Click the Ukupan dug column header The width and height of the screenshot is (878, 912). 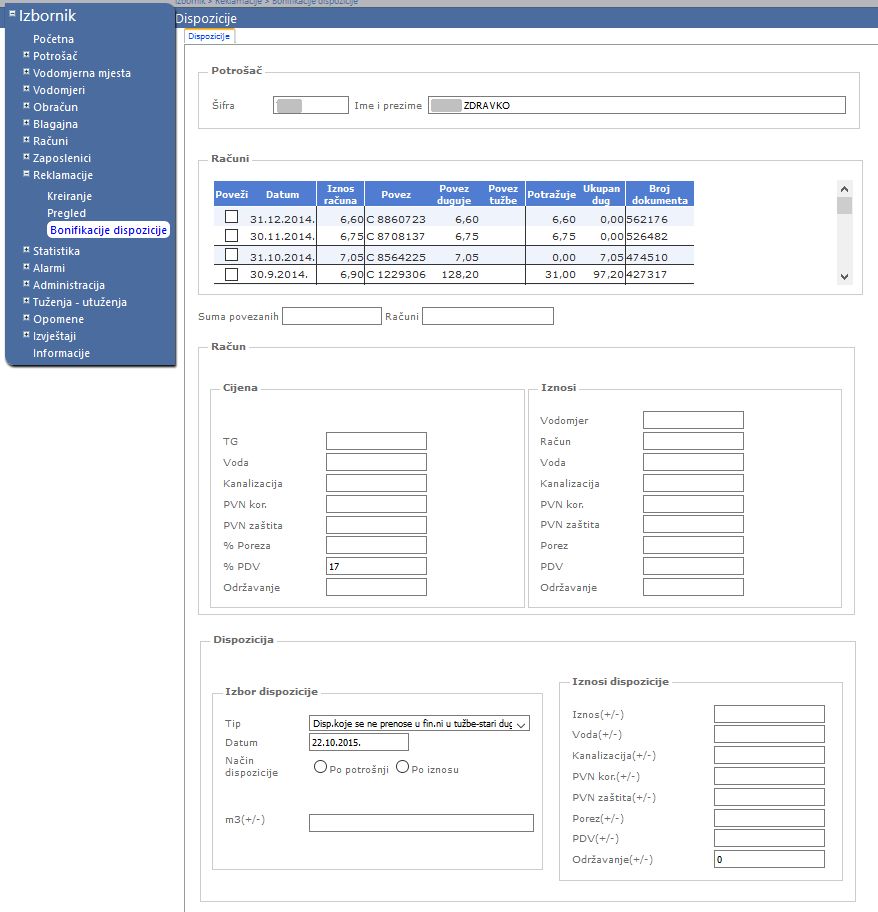pos(601,194)
